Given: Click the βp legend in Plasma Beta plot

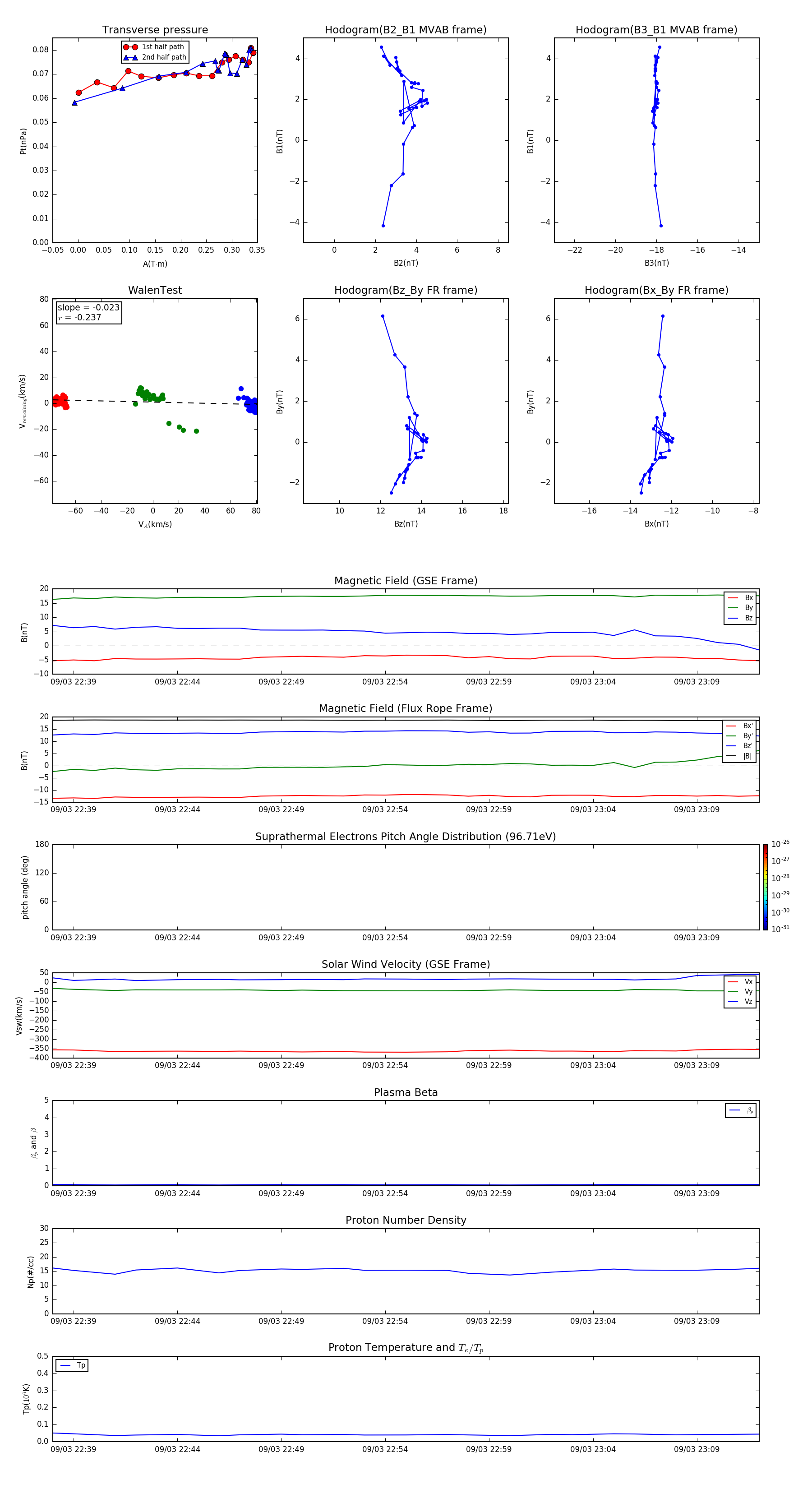Looking at the screenshot, I should coord(740,1110).
